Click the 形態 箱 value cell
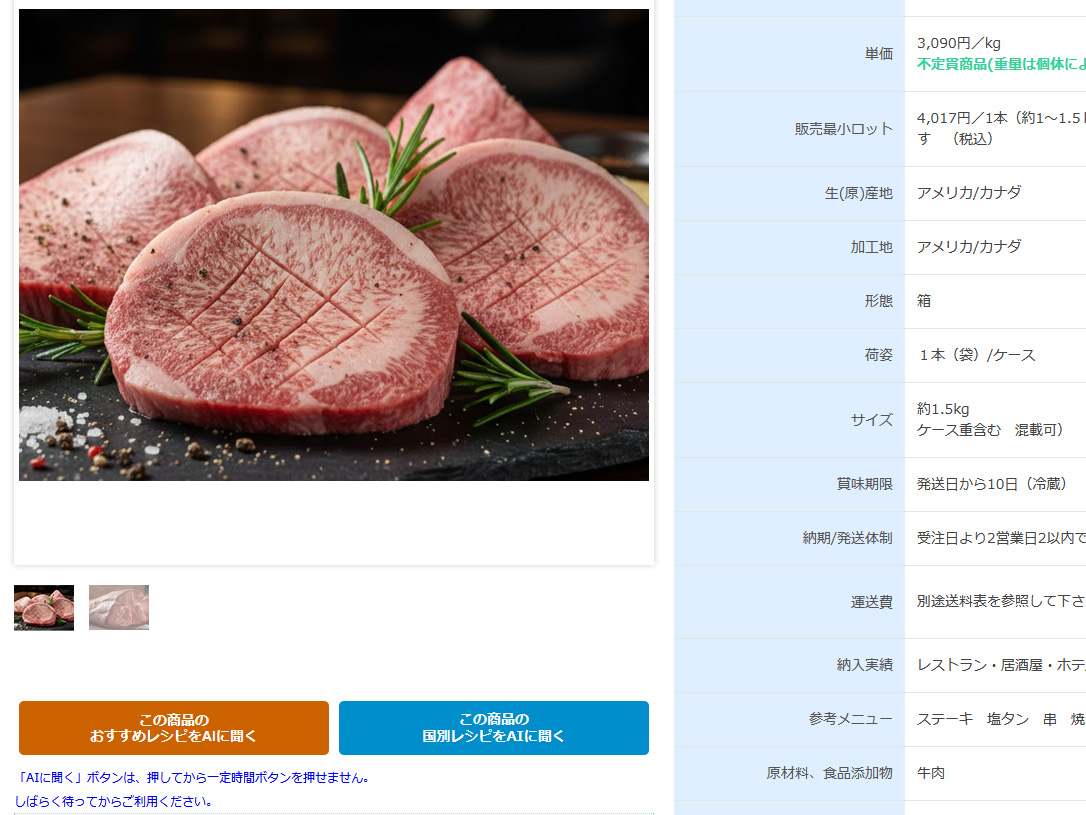Image resolution: width=1086 pixels, height=815 pixels. [x=995, y=301]
